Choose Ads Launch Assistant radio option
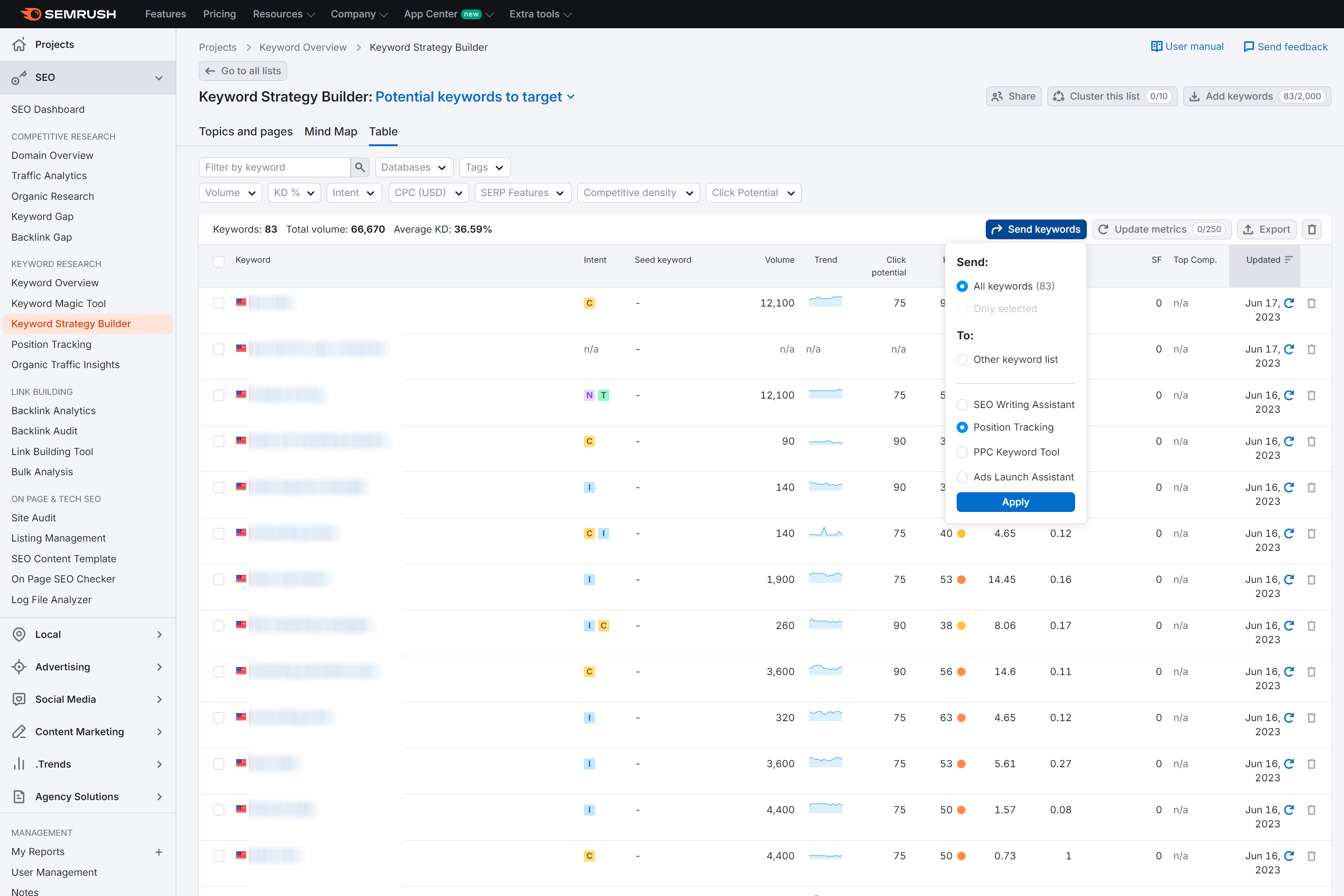Viewport: 1344px width, 896px height. (962, 477)
